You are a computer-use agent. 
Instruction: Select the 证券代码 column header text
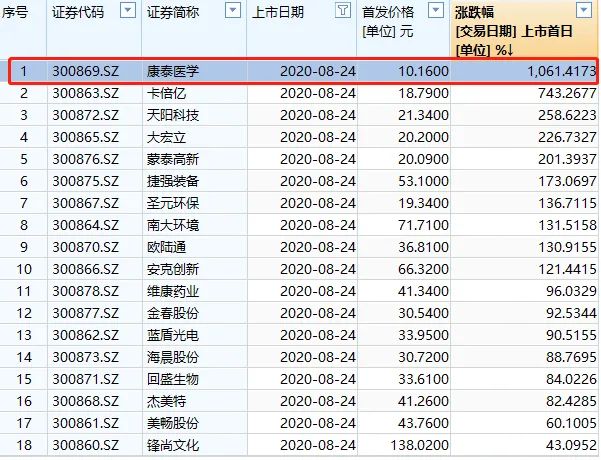(78, 12)
